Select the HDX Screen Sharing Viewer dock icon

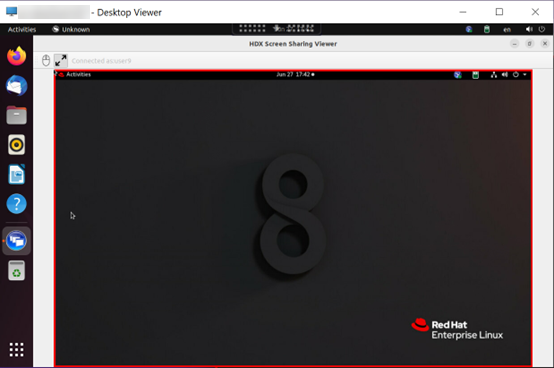coord(17,241)
